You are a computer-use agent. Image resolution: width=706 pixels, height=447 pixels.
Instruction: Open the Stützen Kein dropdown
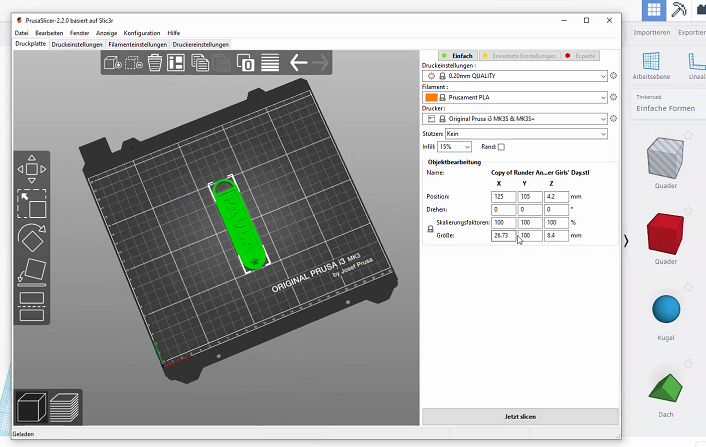coord(526,134)
